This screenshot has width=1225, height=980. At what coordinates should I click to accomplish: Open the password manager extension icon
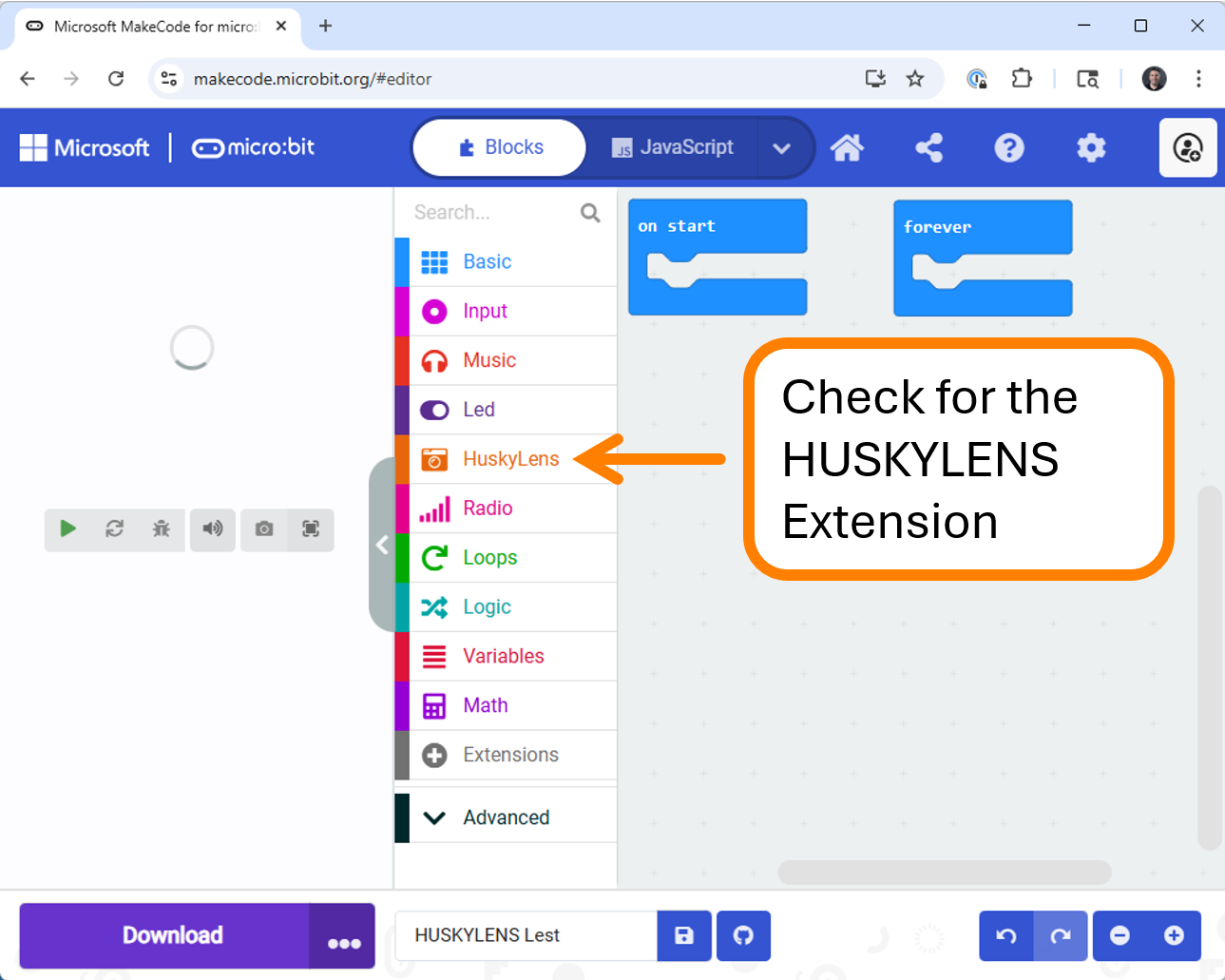coord(977,79)
